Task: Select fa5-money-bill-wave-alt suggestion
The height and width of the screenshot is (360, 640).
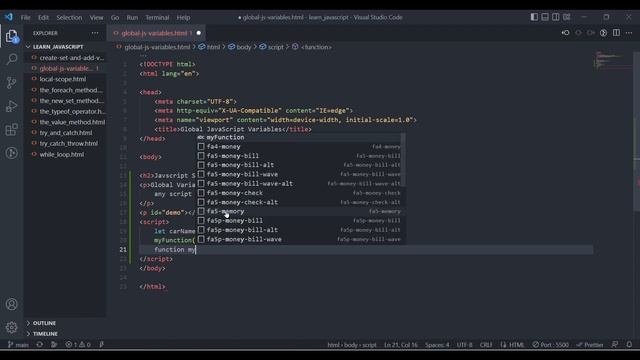Action: pyautogui.click(x=300, y=184)
